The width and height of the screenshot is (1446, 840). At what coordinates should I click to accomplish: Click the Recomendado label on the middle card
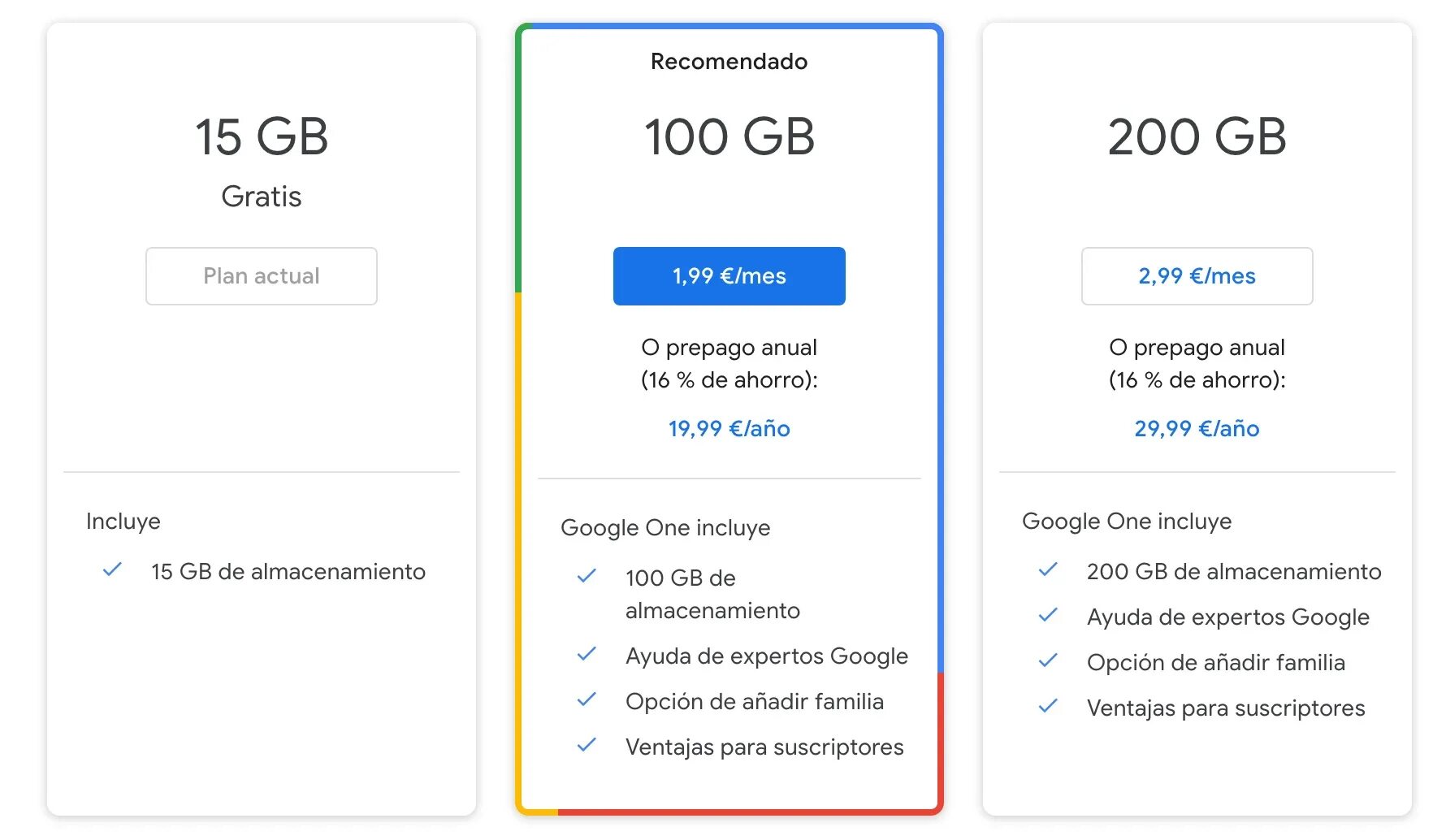[729, 62]
